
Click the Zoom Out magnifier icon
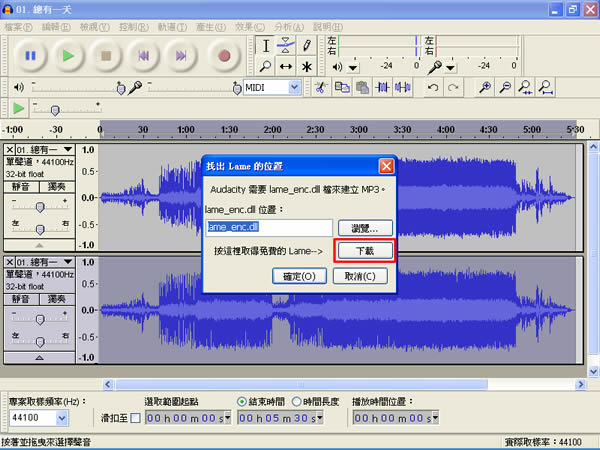click(x=505, y=88)
